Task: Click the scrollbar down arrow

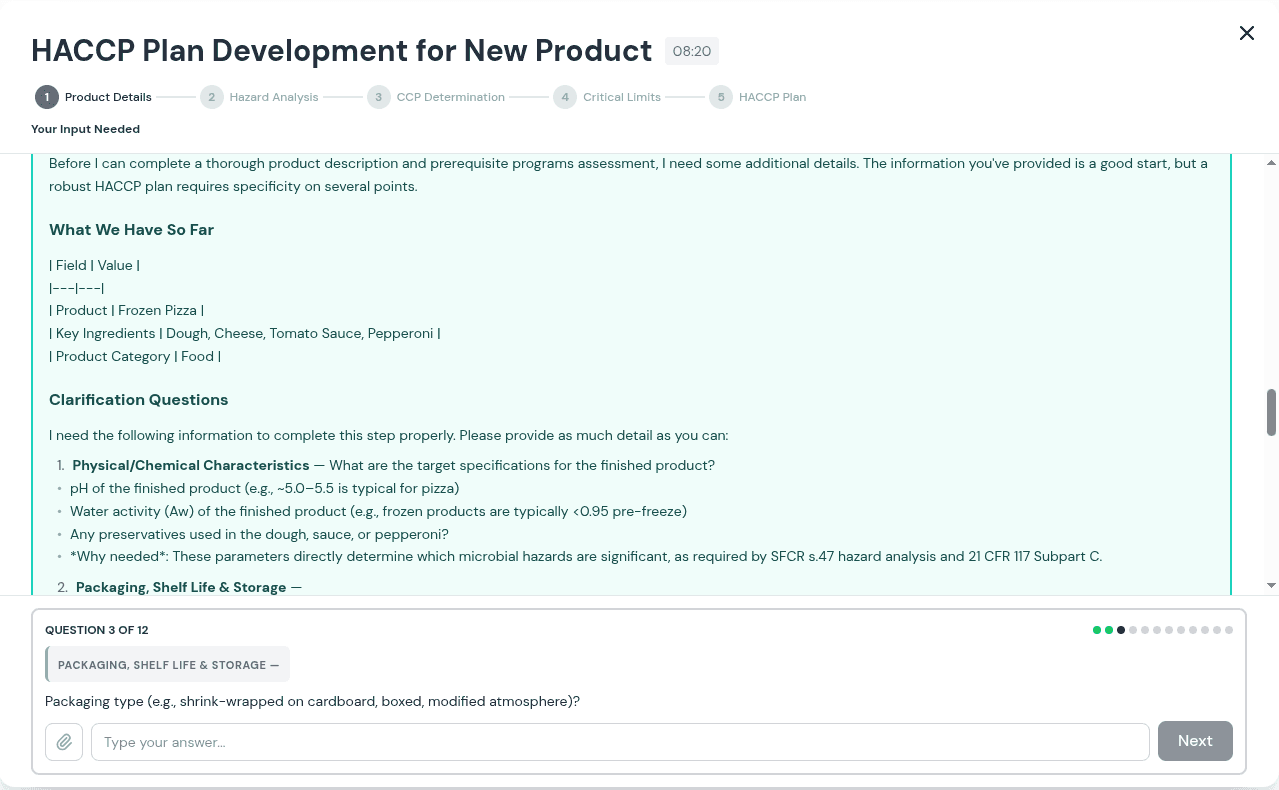Action: [x=1270, y=585]
